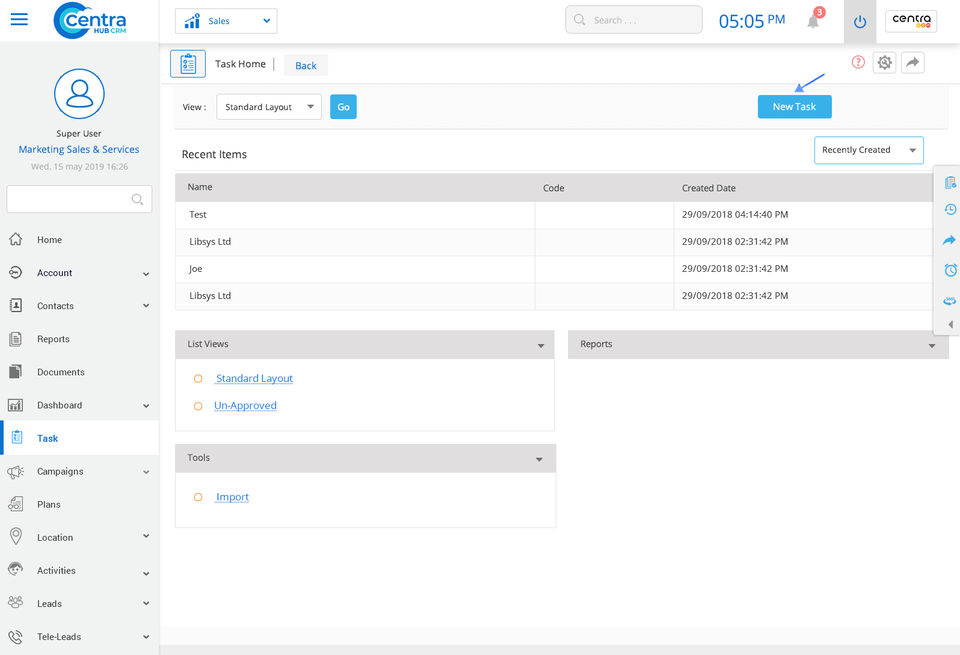Image resolution: width=960 pixels, height=655 pixels.
Task: Open the Documents sidebar item
Action: (80, 372)
